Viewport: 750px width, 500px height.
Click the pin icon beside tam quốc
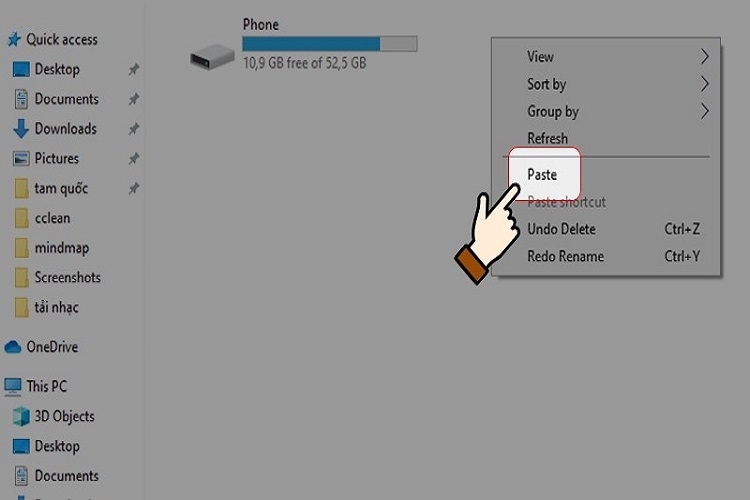pos(133,189)
